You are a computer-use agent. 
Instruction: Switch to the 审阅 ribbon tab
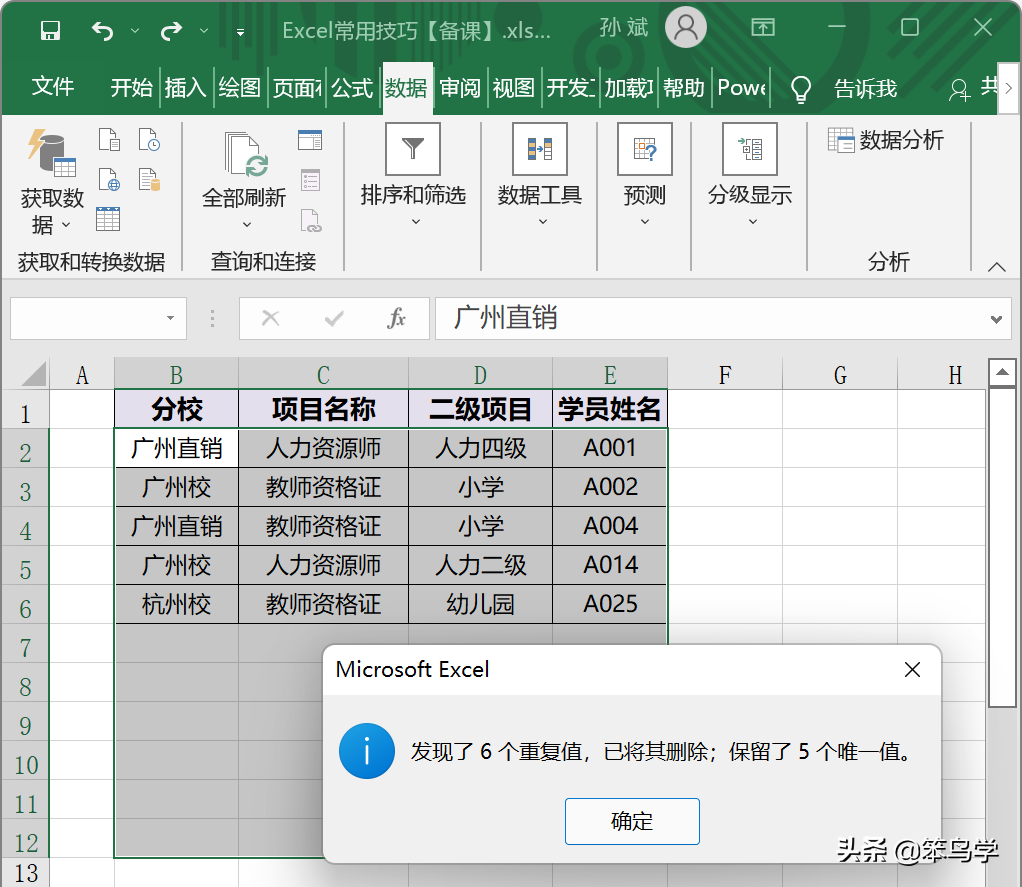[460, 87]
